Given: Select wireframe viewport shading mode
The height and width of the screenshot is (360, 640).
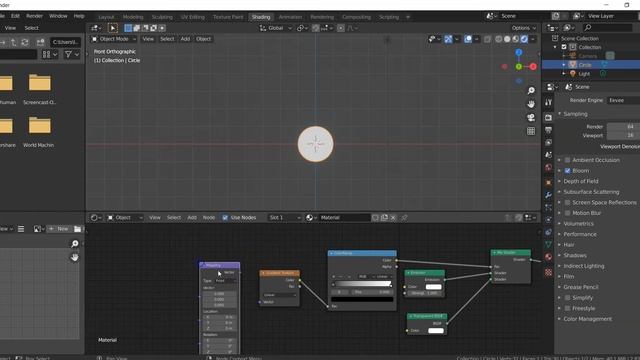Looking at the screenshot, I should click(x=498, y=39).
